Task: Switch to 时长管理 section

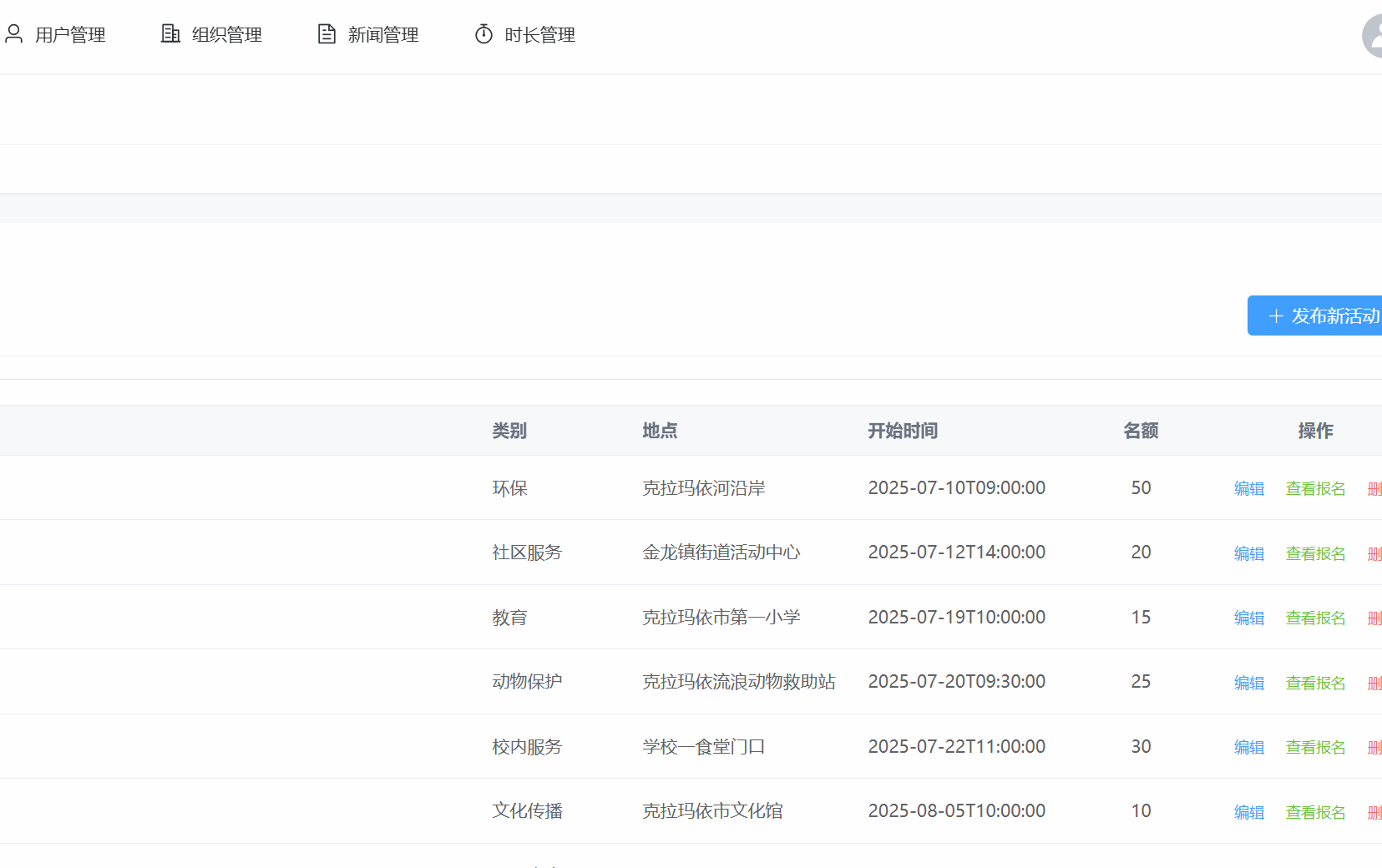Action: 539,35
